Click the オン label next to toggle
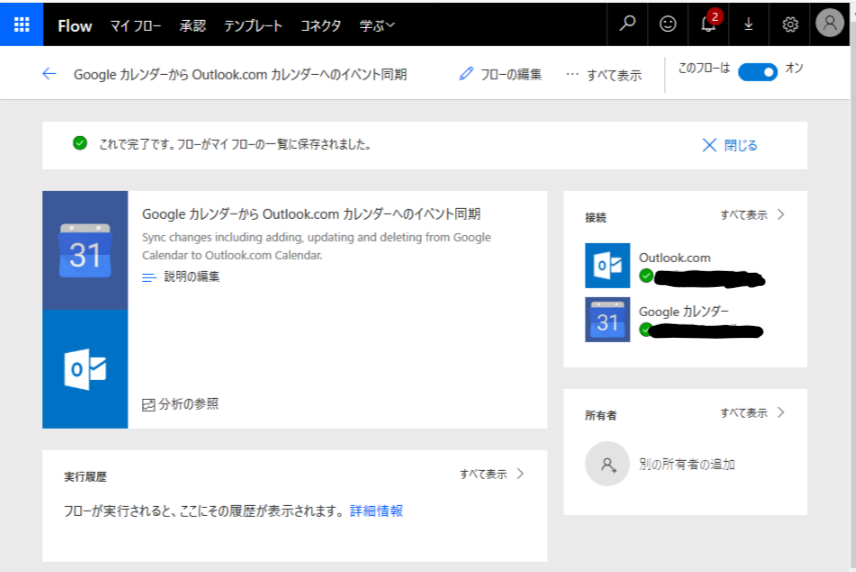856x572 pixels. [x=794, y=68]
